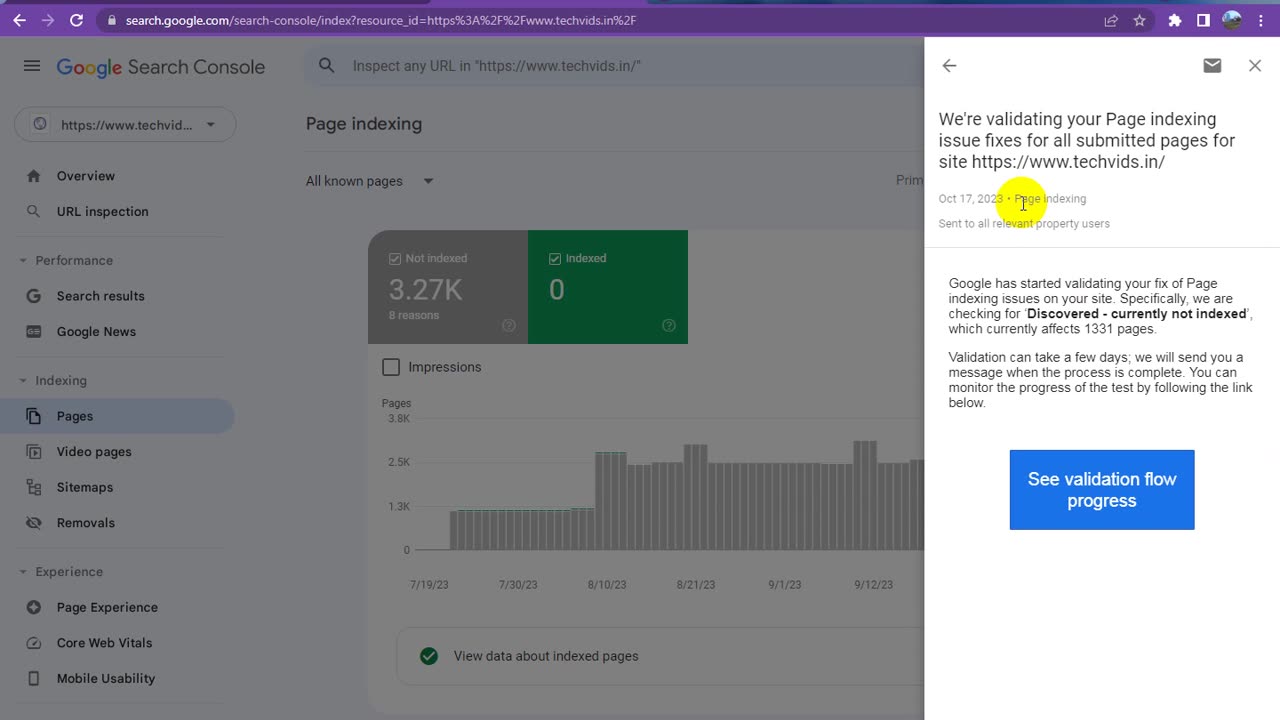This screenshot has width=1280, height=720.
Task: Click See validation flow progress button
Action: click(1102, 490)
